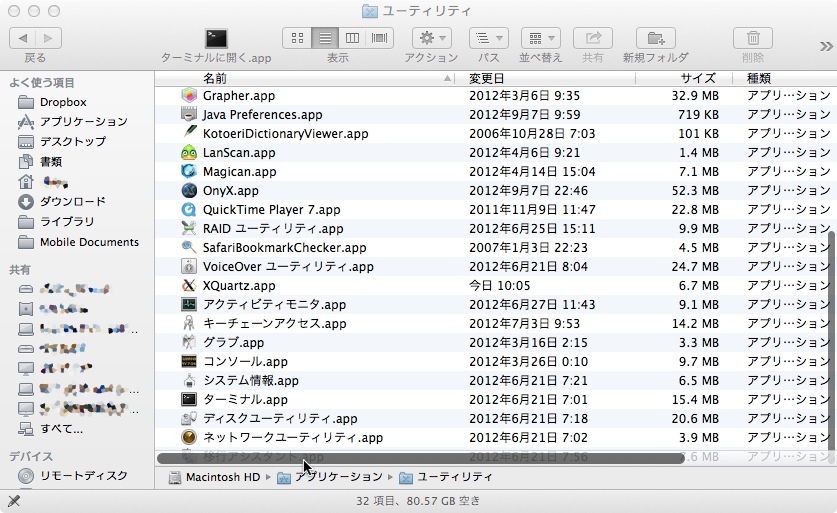Sort by the サイズ column header

point(698,78)
